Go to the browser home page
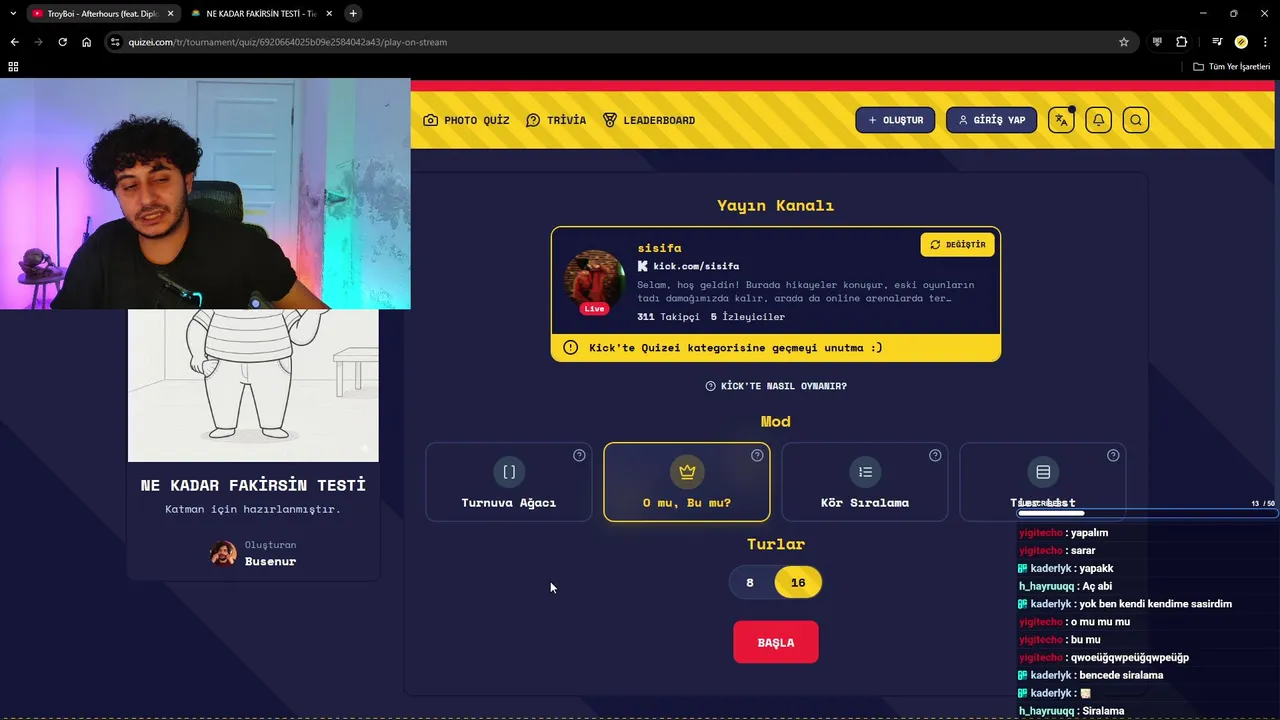 87,42
